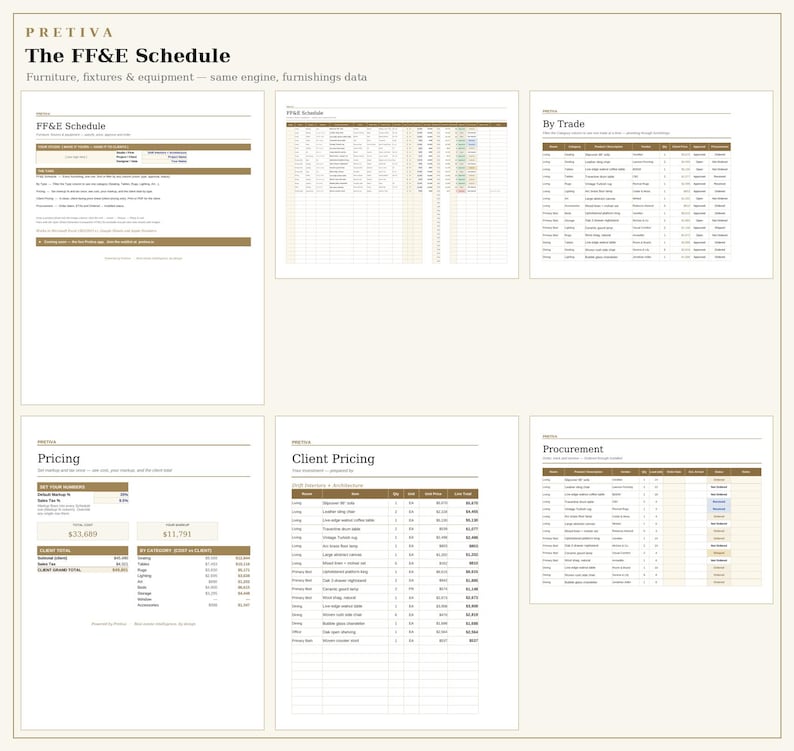
Task: Click "Bubble glass chandelier" row in Client Pricing
Action: click(385, 623)
